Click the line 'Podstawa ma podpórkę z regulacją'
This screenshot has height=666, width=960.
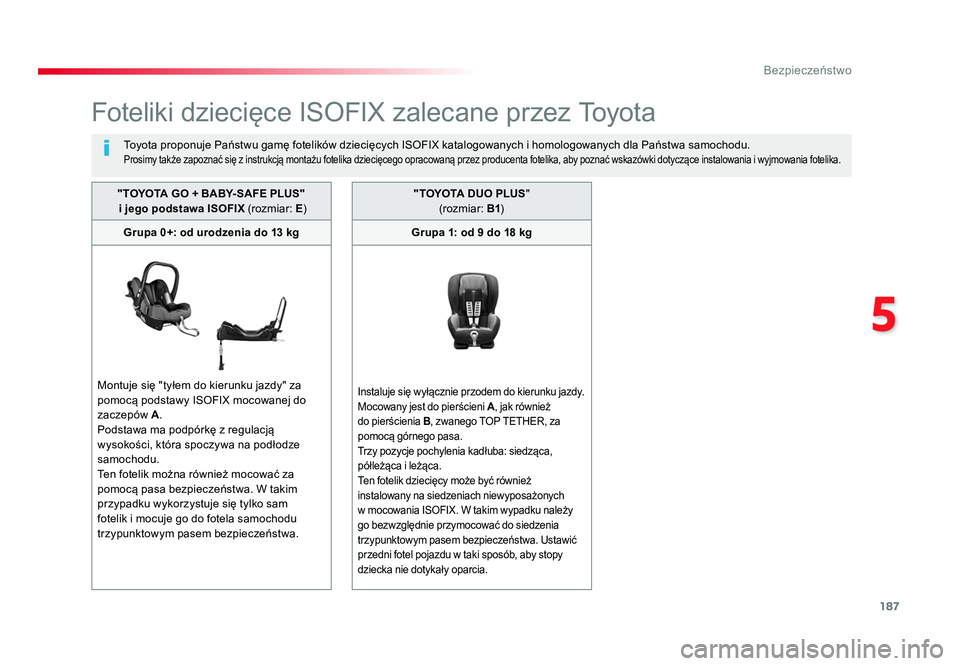tap(186, 430)
